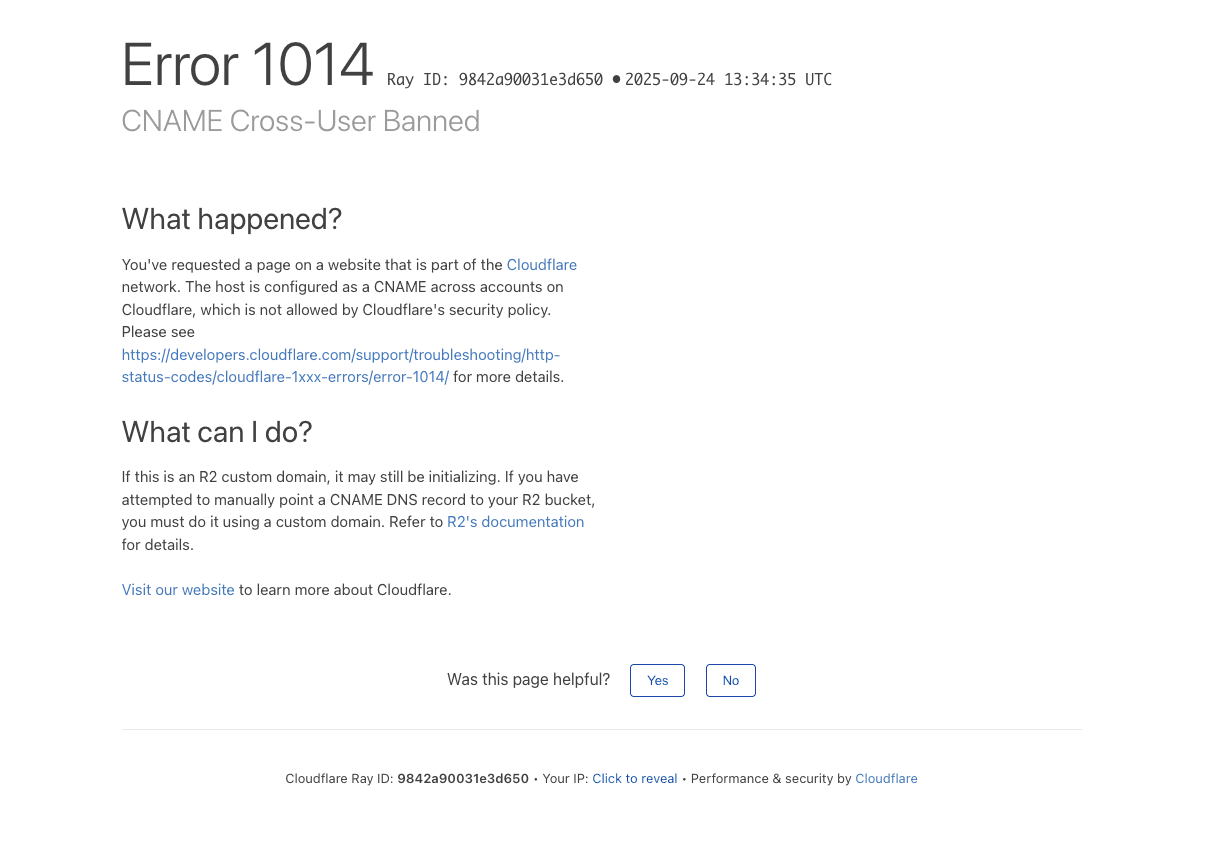The image size is (1207, 843).
Task: Select the bold Ray ID in the footer
Action: pos(463,778)
